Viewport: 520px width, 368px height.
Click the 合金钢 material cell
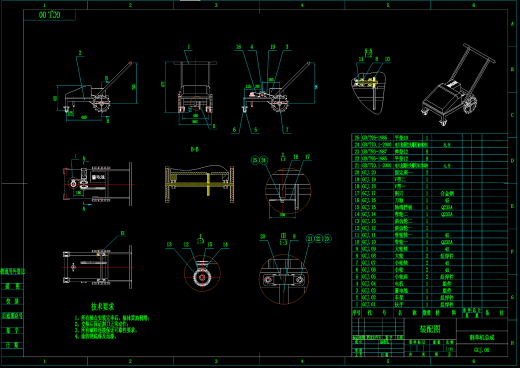pos(447,193)
